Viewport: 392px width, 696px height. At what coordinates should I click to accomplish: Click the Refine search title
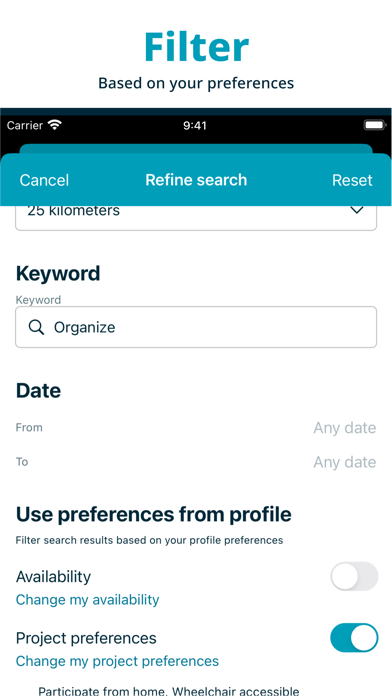pos(196,180)
